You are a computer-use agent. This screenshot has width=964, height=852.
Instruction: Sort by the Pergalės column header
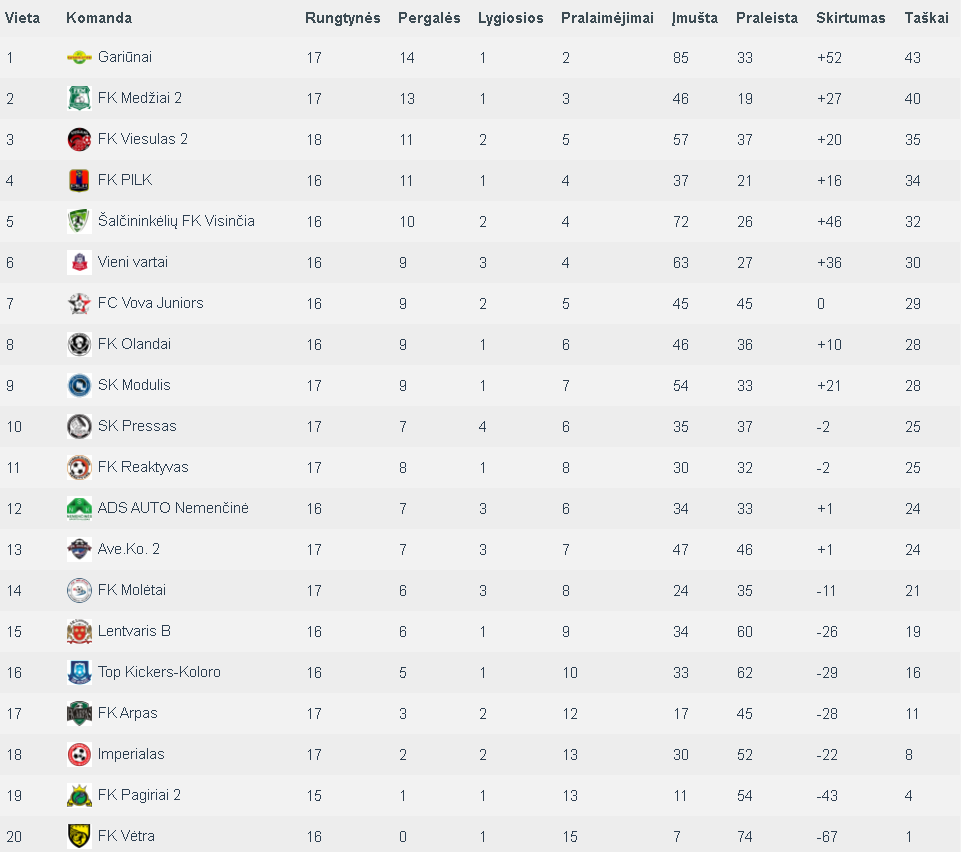coord(429,18)
